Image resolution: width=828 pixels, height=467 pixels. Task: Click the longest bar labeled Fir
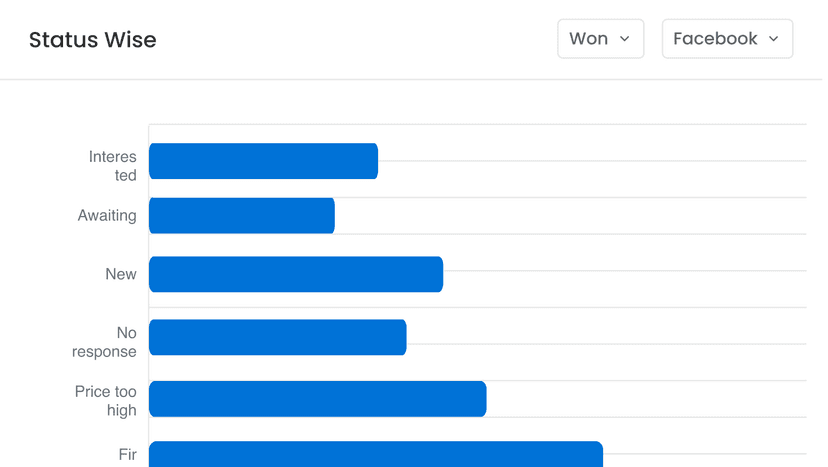375,454
